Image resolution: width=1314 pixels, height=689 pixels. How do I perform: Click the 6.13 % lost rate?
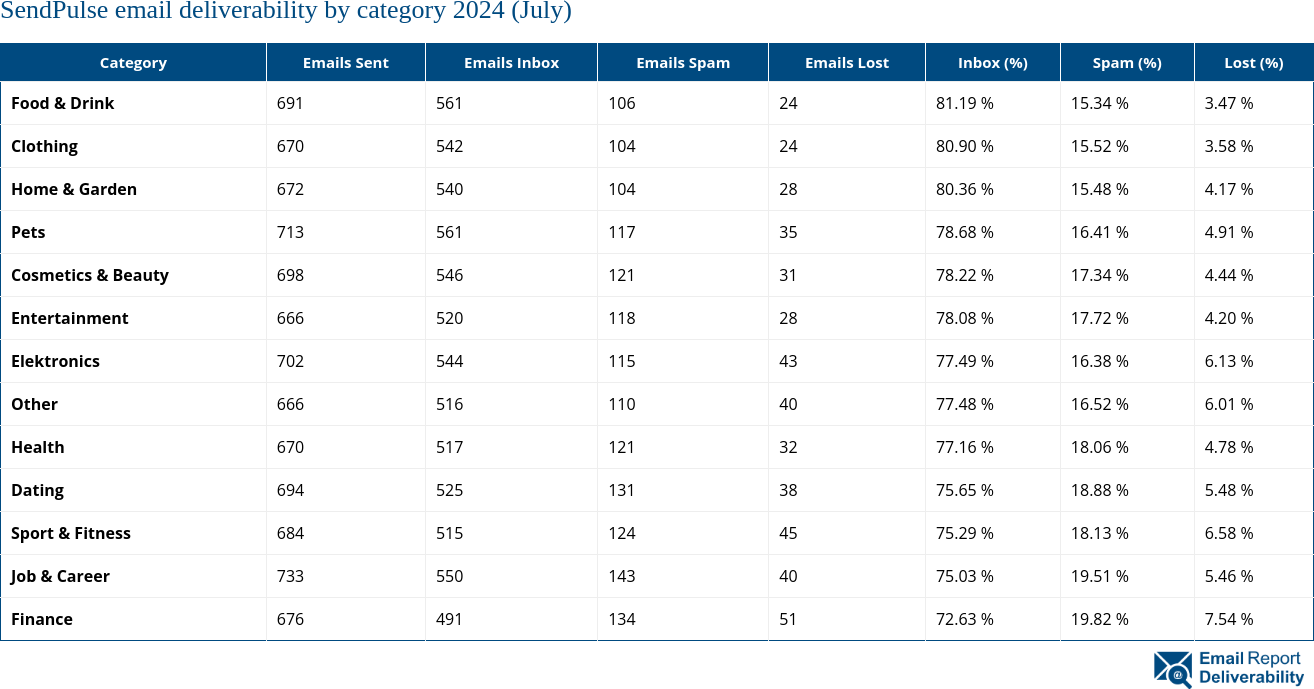point(1229,361)
